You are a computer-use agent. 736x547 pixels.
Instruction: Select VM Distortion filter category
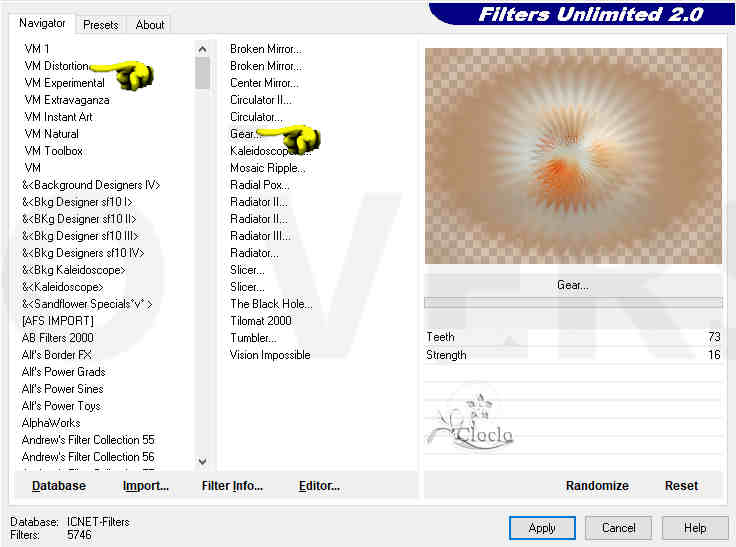[57, 66]
